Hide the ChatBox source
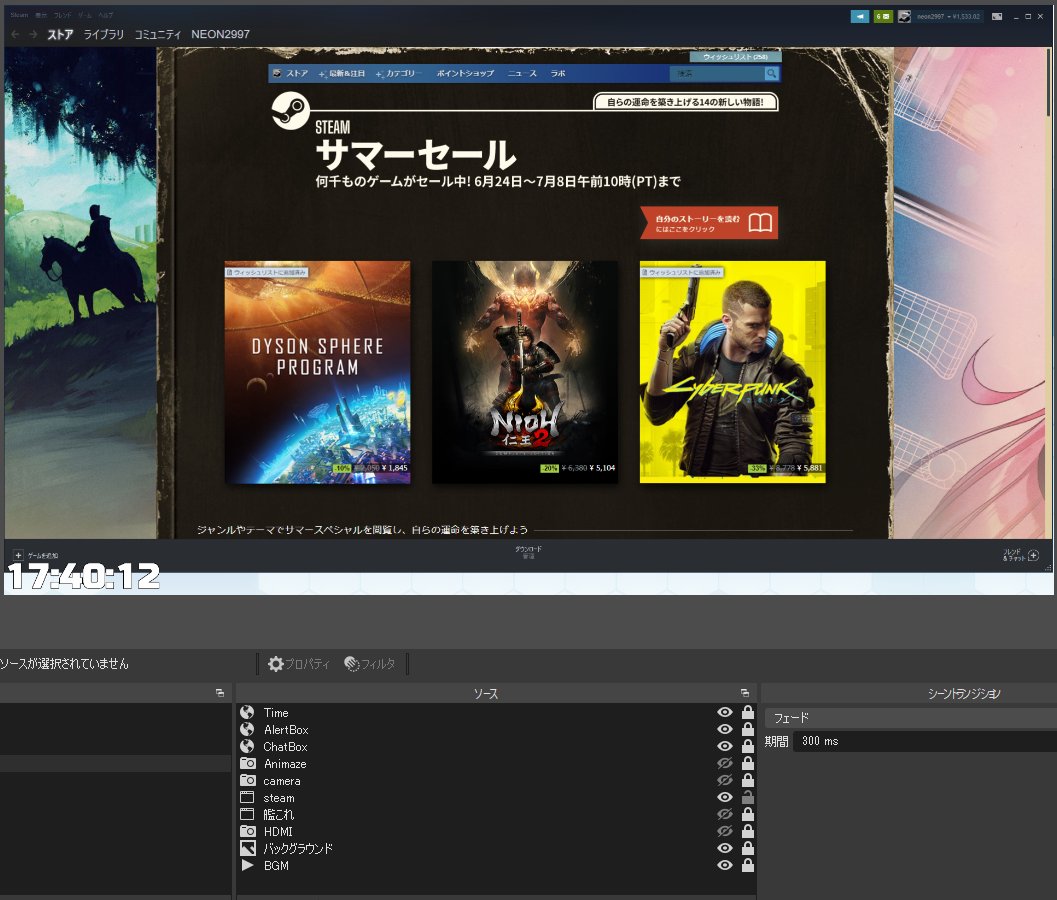 click(725, 746)
